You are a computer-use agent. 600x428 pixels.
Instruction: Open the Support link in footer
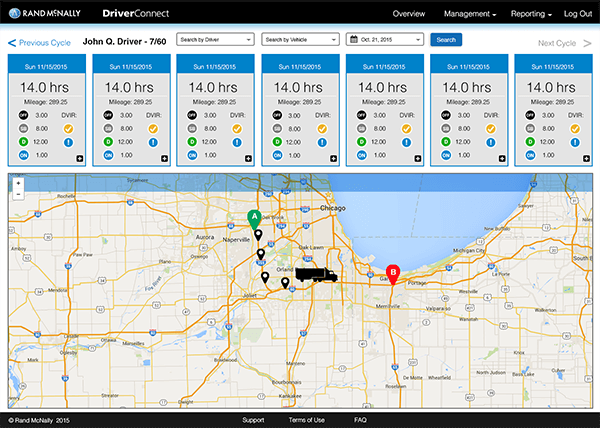[253, 420]
